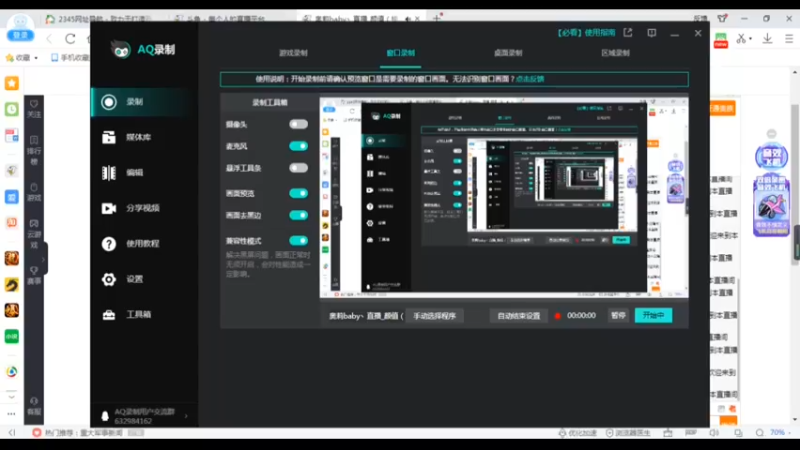Click the 热门推荐 news ticker text
The image size is (800, 450).
pyautogui.click(x=84, y=433)
